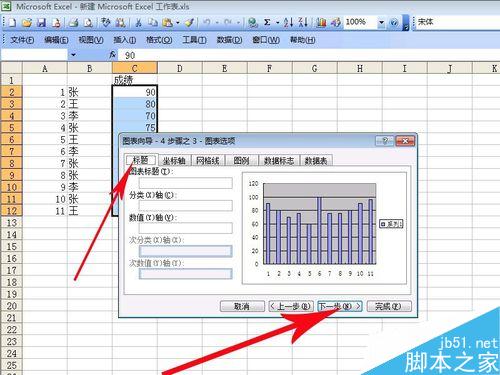Save the workbook with the floppy icon
The width and height of the screenshot is (500, 375).
(41, 23)
